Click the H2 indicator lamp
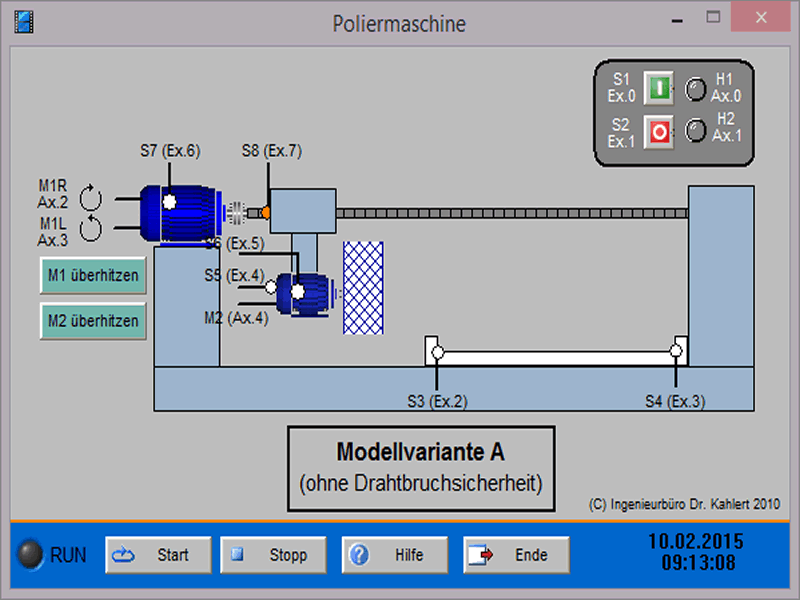Viewport: 800px width, 600px height. [695, 131]
